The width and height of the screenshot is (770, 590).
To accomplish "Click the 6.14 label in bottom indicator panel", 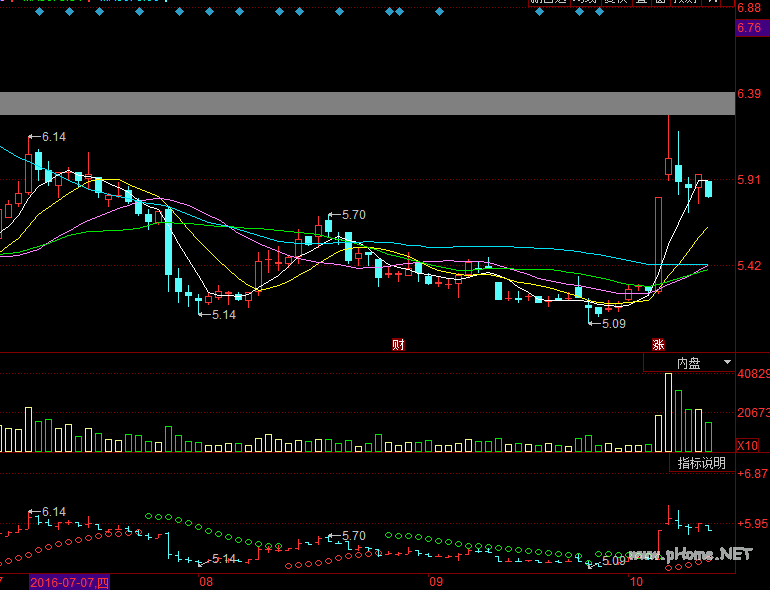I will [x=54, y=512].
